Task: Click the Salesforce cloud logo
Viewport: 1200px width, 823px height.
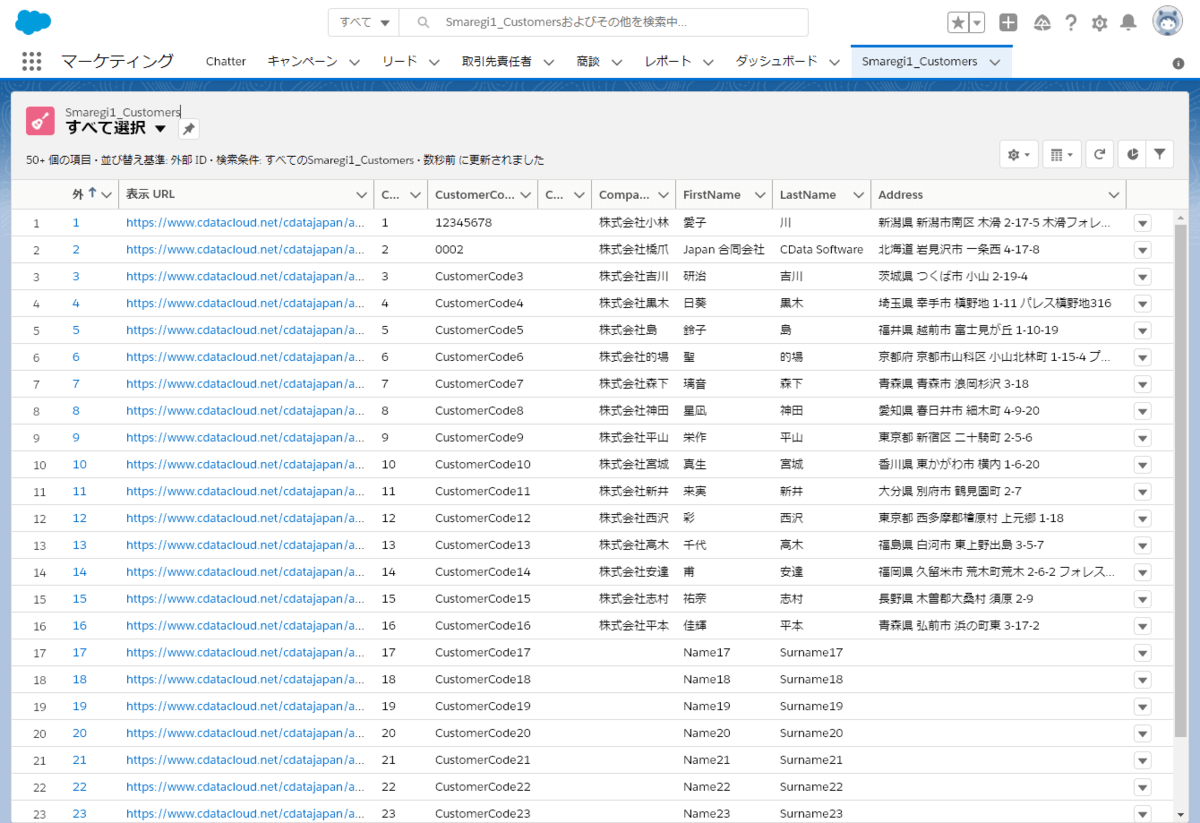Action: point(33,22)
